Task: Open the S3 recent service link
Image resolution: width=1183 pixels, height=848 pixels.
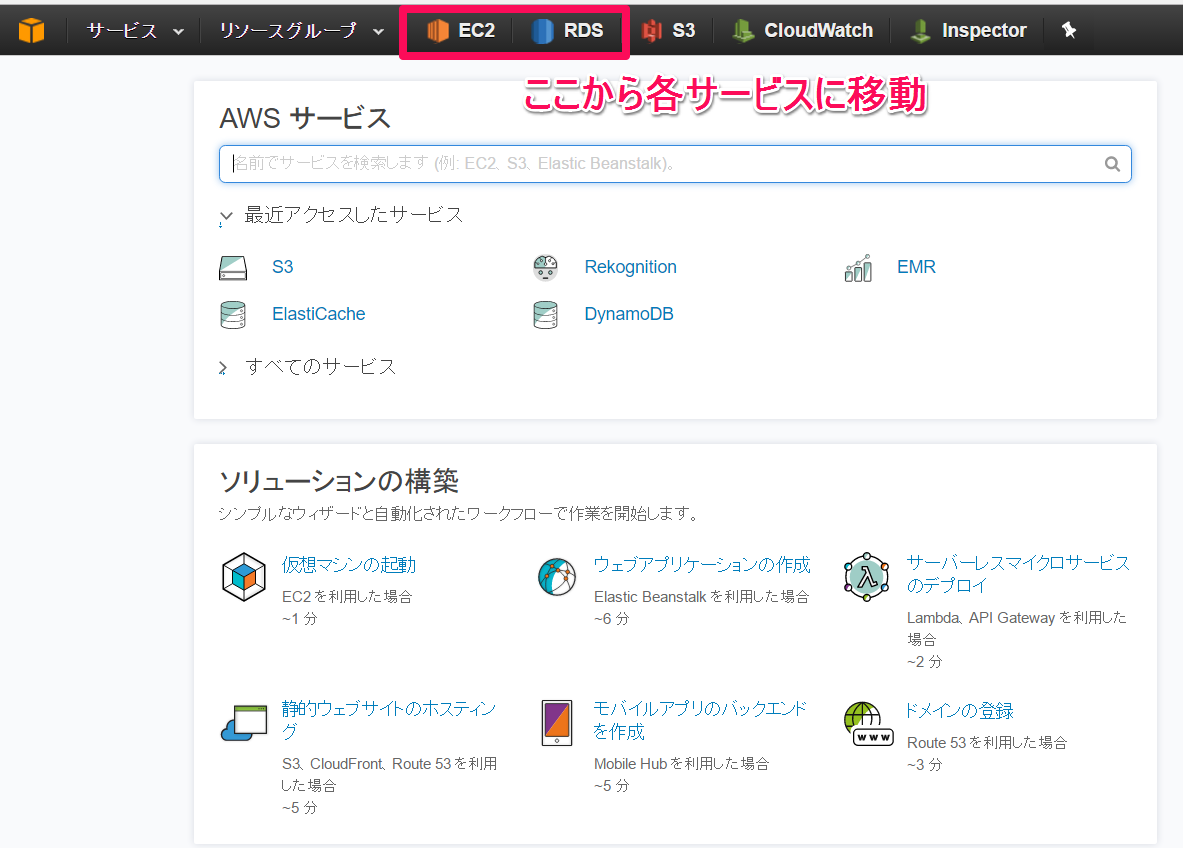Action: click(282, 267)
